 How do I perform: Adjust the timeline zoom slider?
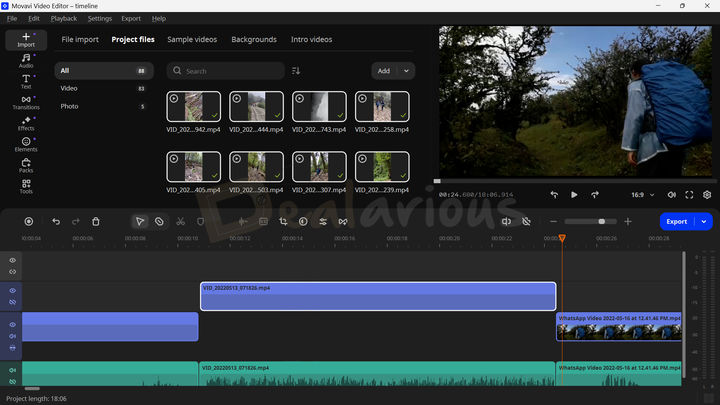601,221
